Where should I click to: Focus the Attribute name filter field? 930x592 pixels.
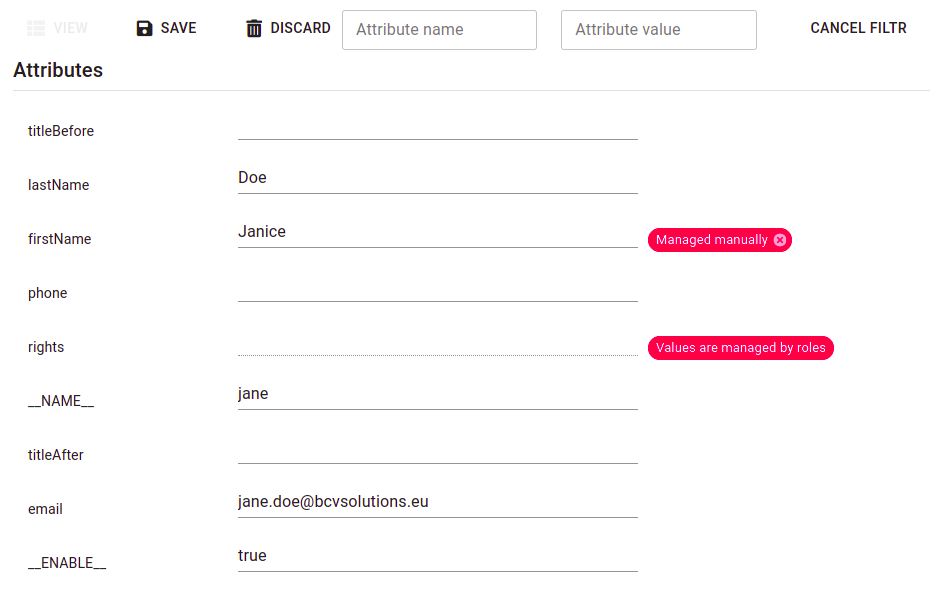tap(439, 30)
